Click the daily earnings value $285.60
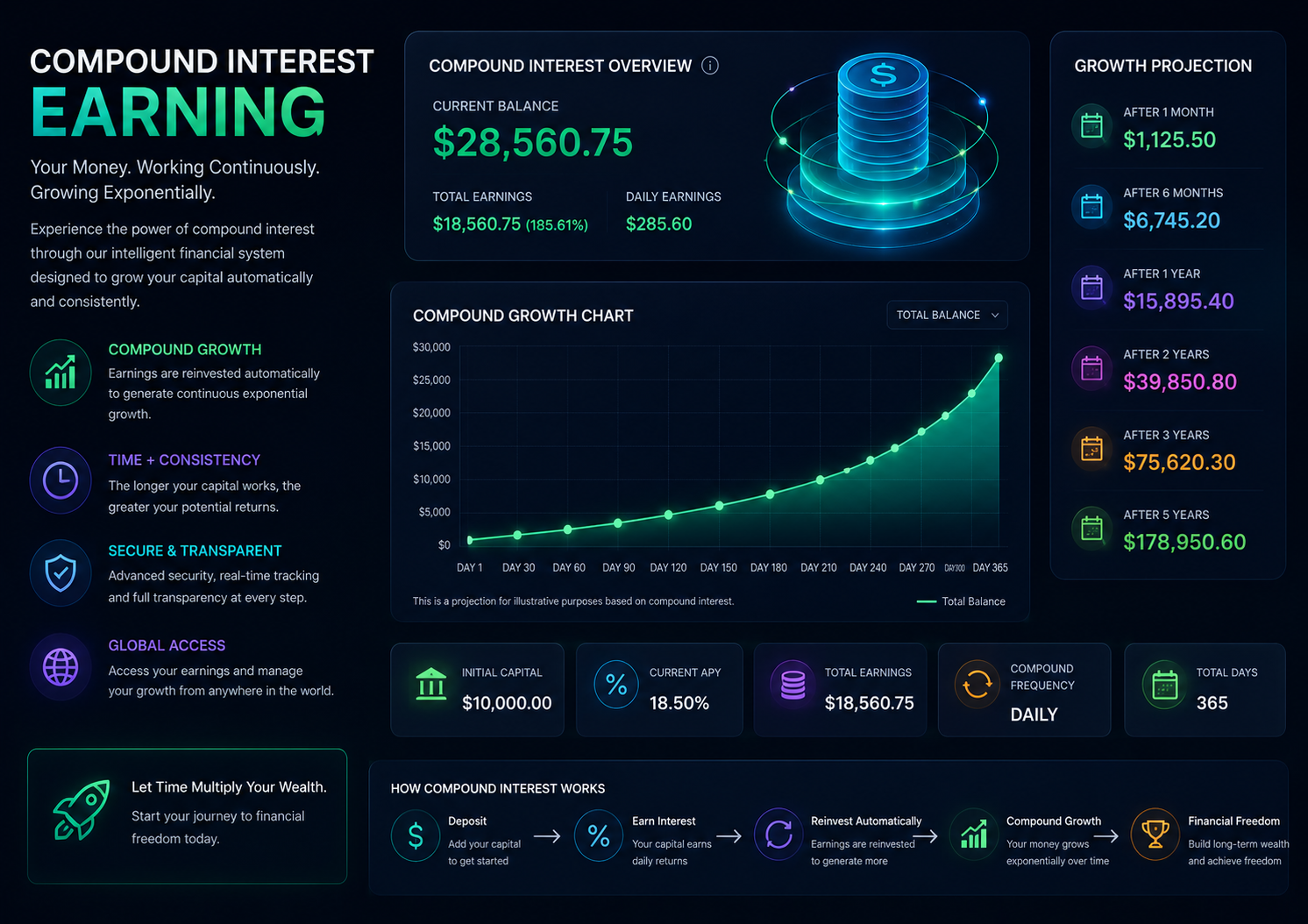This screenshot has width=1308, height=924. point(659,224)
